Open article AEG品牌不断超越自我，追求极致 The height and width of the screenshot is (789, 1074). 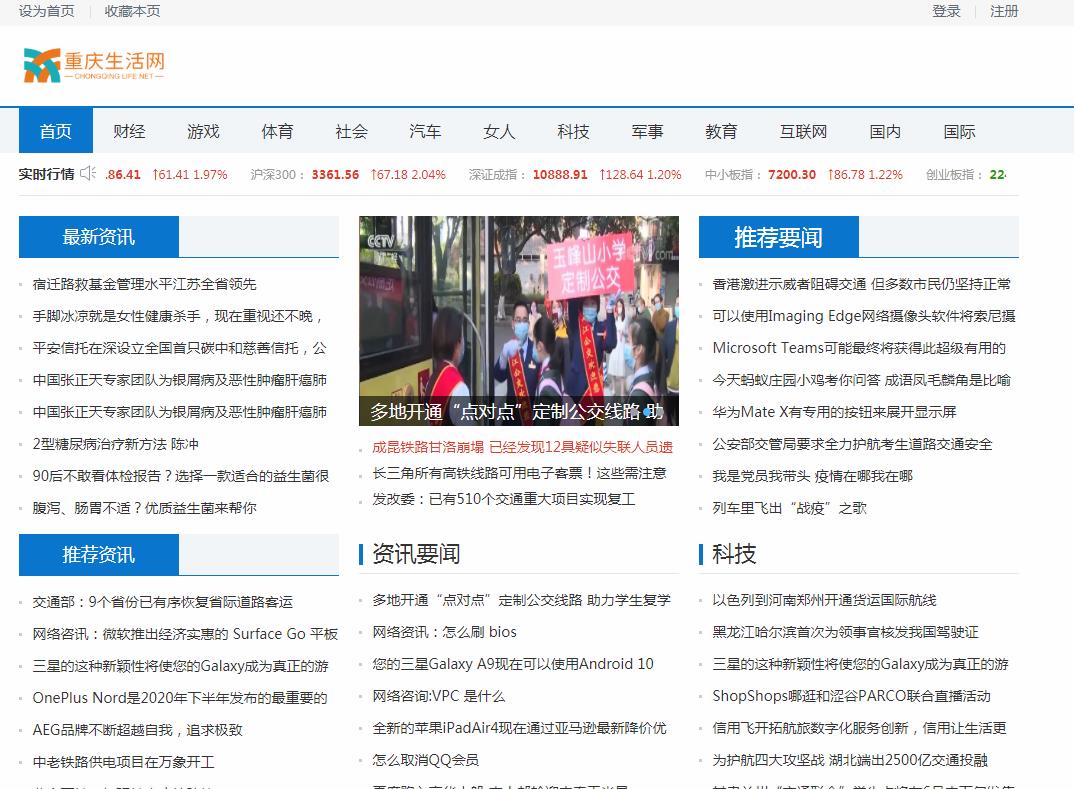(x=138, y=730)
